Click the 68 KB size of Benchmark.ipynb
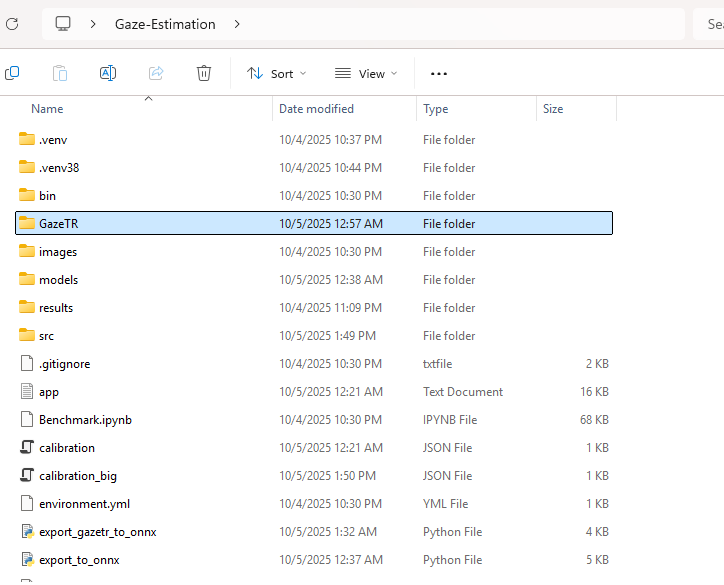The height and width of the screenshot is (585, 724). point(594,420)
